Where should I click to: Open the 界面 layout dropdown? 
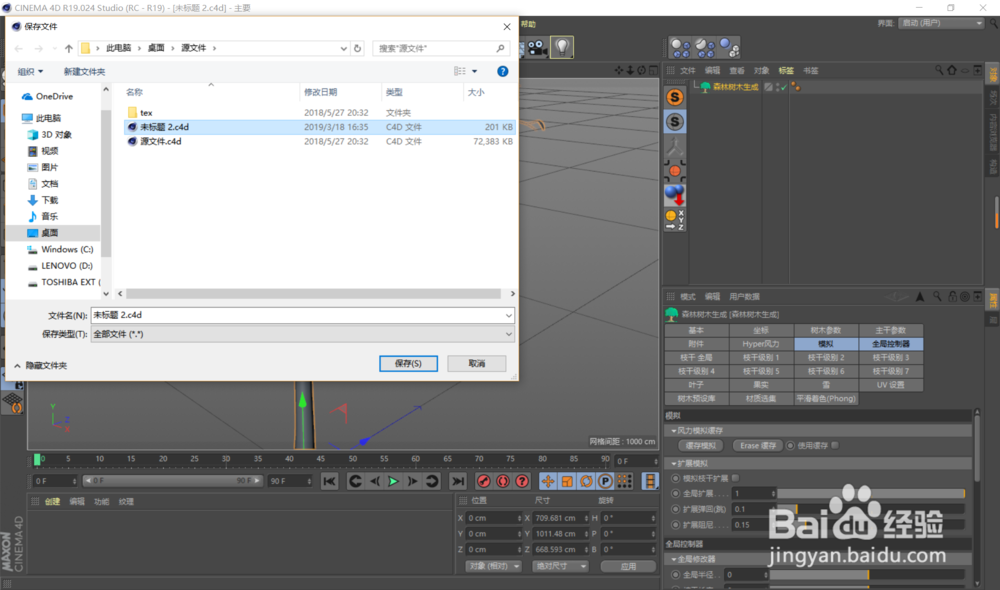click(x=941, y=23)
